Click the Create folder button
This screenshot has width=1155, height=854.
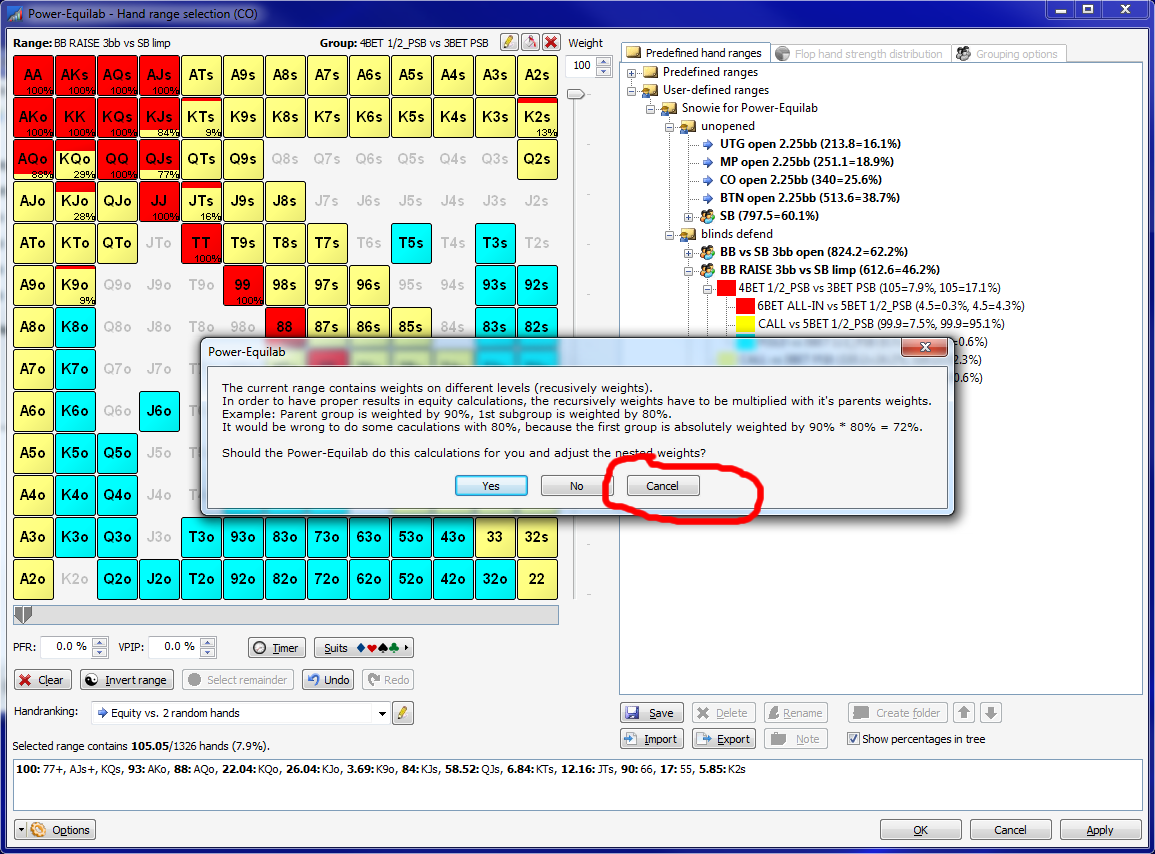pos(898,713)
